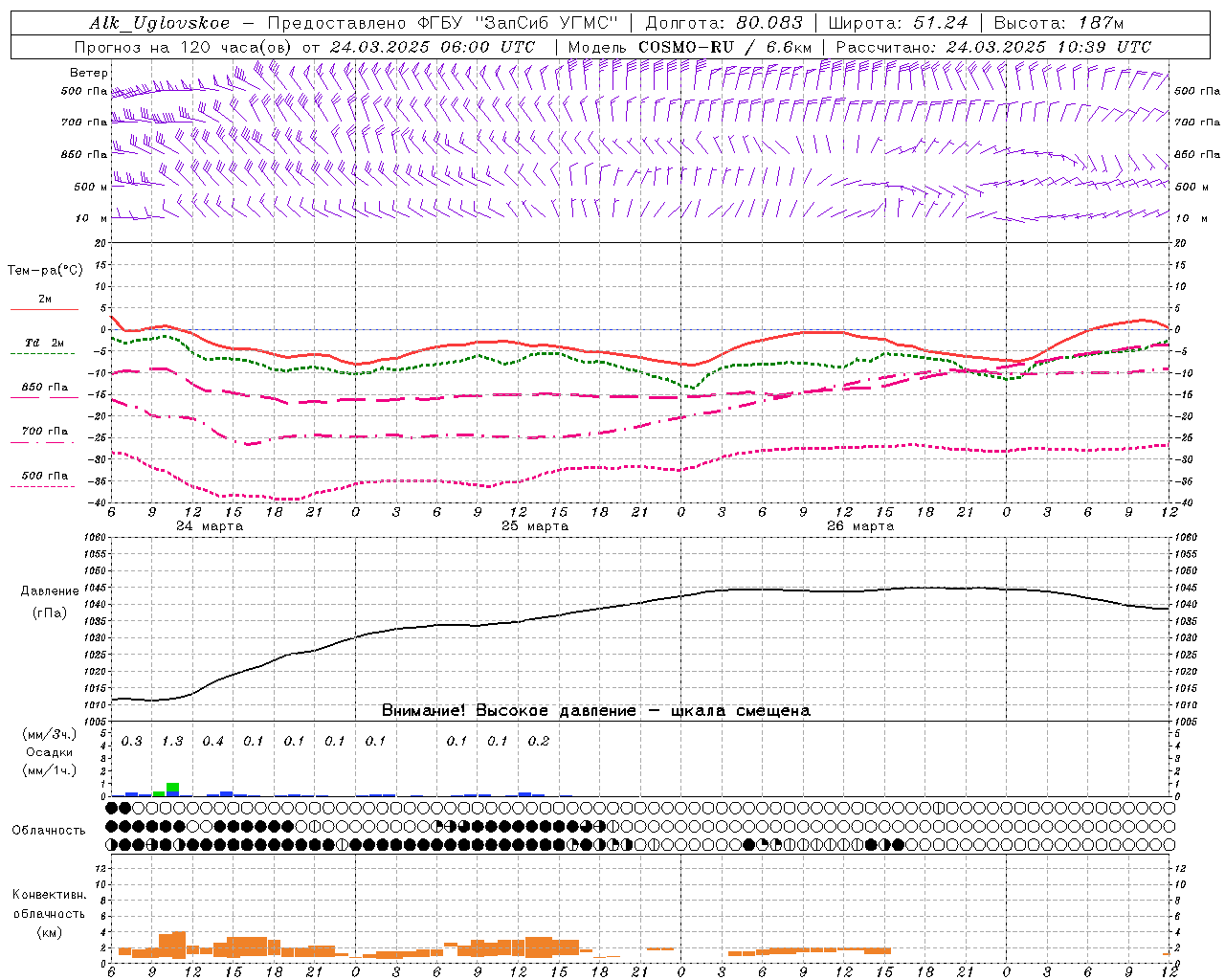Select the model label "COSMO-RU / 6.6км"
Image resolution: width=1225 pixels, height=980 pixels.
(x=724, y=47)
